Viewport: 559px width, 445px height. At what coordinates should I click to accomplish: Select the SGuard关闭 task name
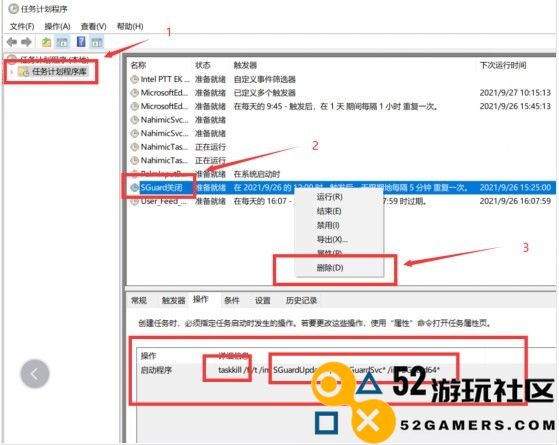click(x=161, y=188)
